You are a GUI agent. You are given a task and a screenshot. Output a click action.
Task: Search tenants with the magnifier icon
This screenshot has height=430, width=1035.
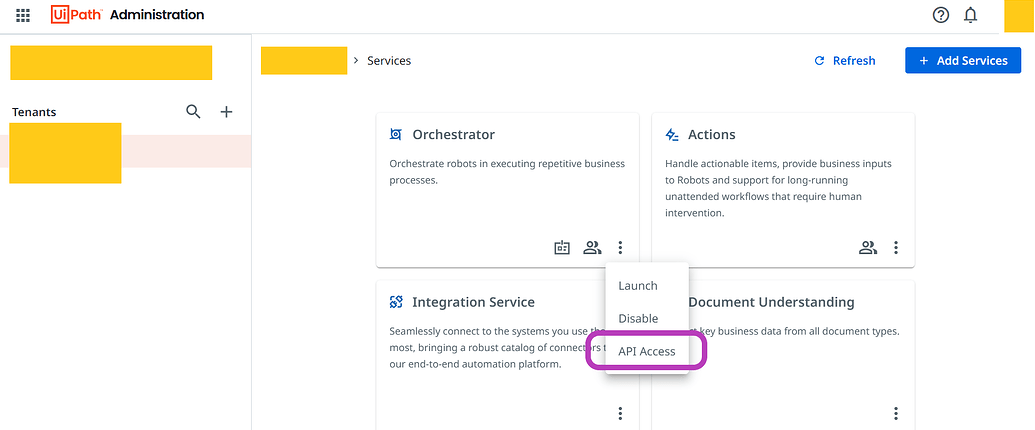194,112
